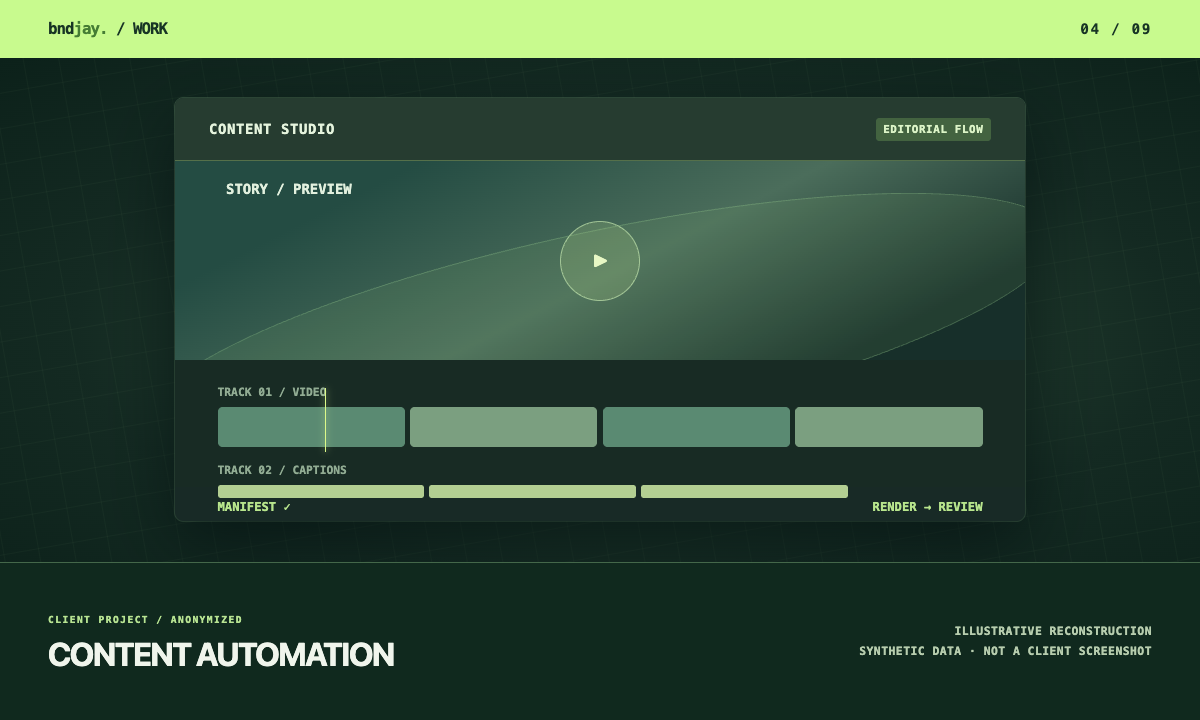Select the second video track clip
Screen dimensions: 1200x720
coord(503,427)
